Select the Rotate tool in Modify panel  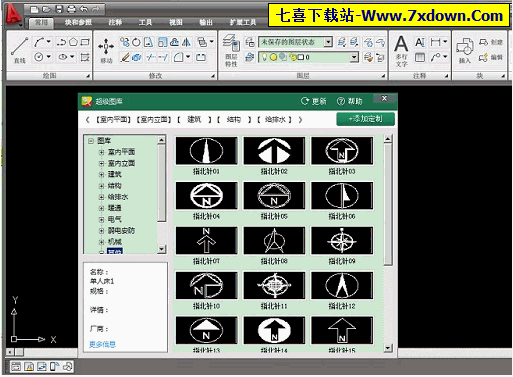(x=136, y=42)
